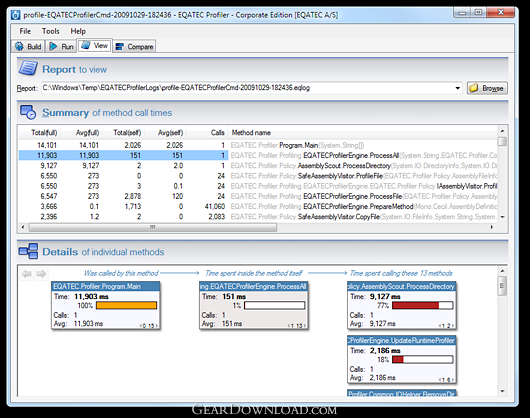
Task: Switch to the Run tab
Action: pos(61,46)
